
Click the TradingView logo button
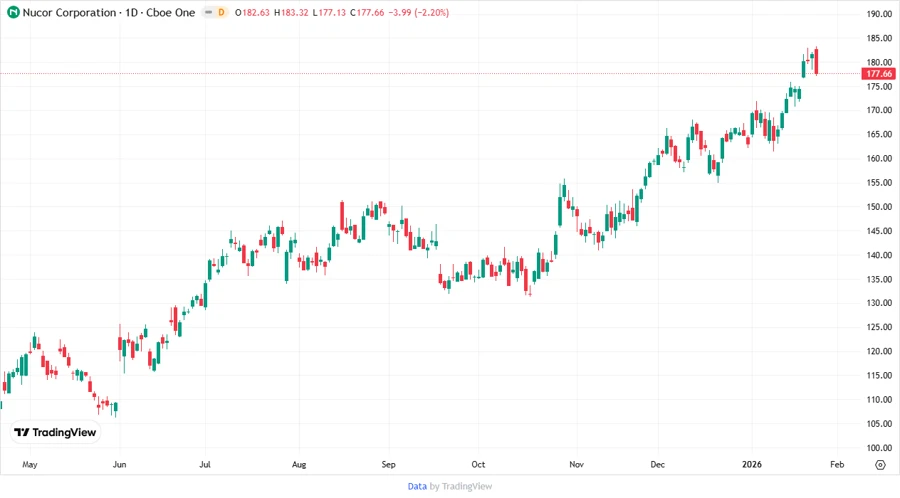(55, 433)
